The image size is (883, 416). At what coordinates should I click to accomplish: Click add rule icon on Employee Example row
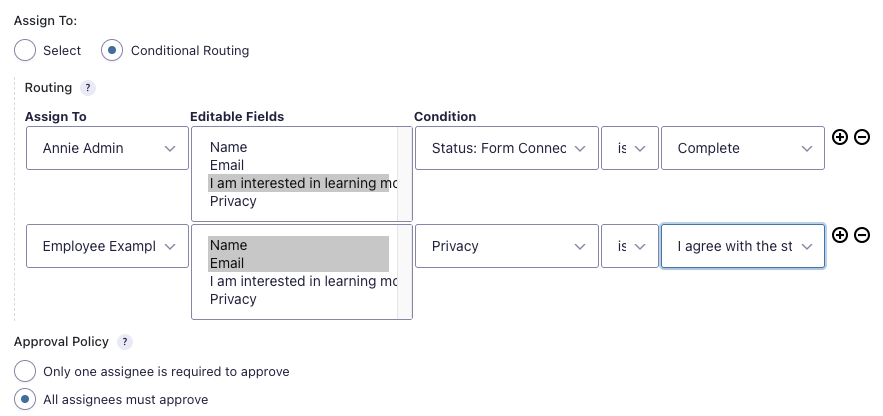click(x=840, y=235)
